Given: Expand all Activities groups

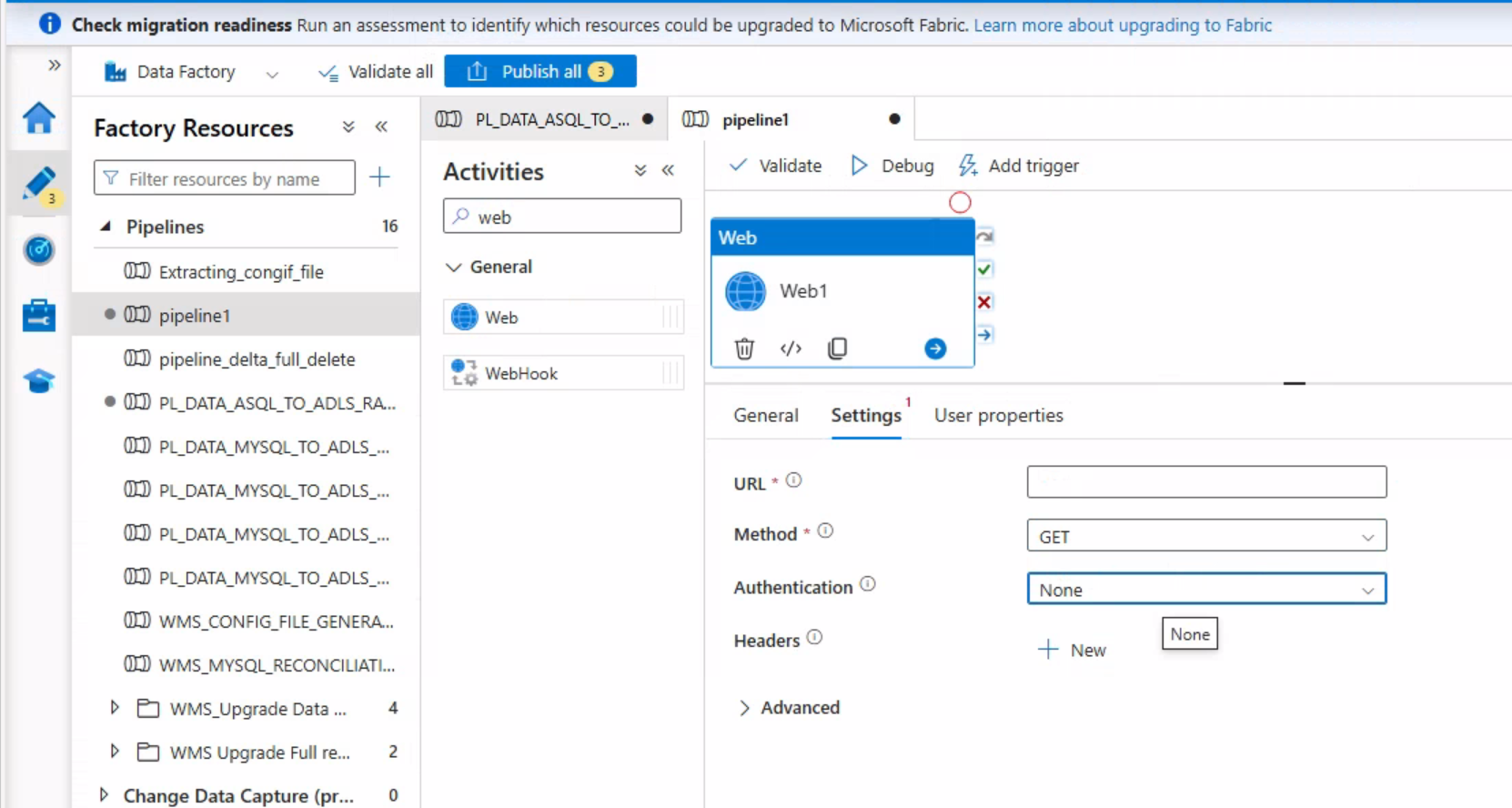Looking at the screenshot, I should [x=640, y=170].
